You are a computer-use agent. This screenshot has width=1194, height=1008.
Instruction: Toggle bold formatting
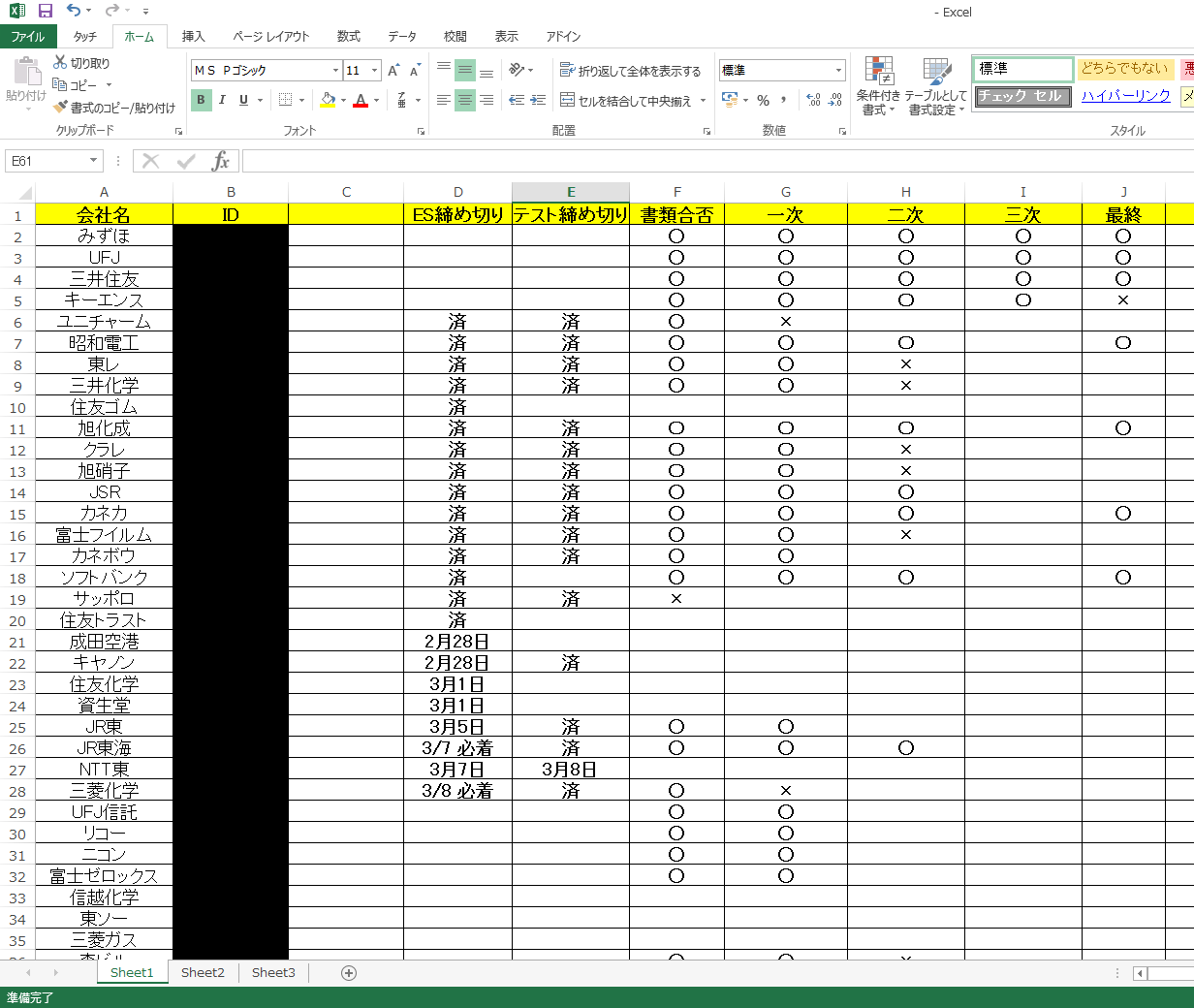[x=201, y=100]
